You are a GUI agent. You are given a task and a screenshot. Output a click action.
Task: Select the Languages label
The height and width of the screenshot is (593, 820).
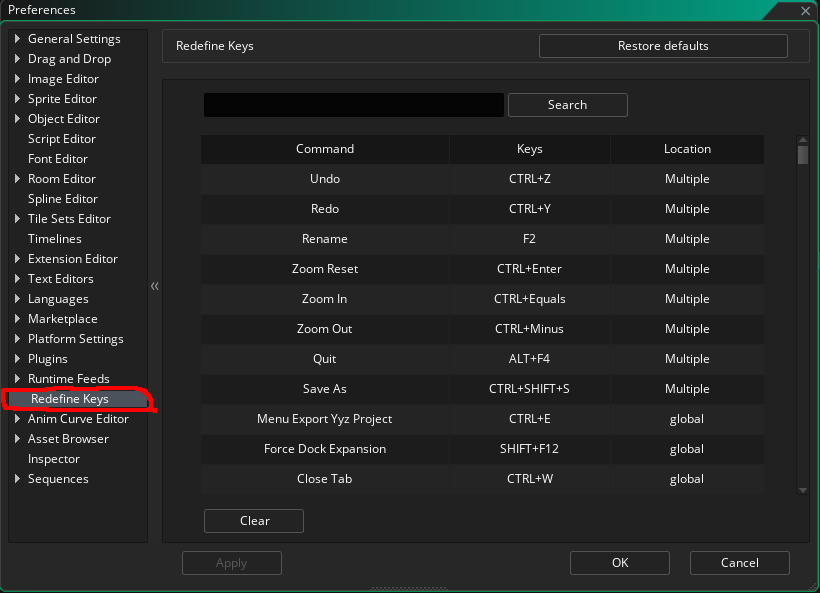coord(58,299)
